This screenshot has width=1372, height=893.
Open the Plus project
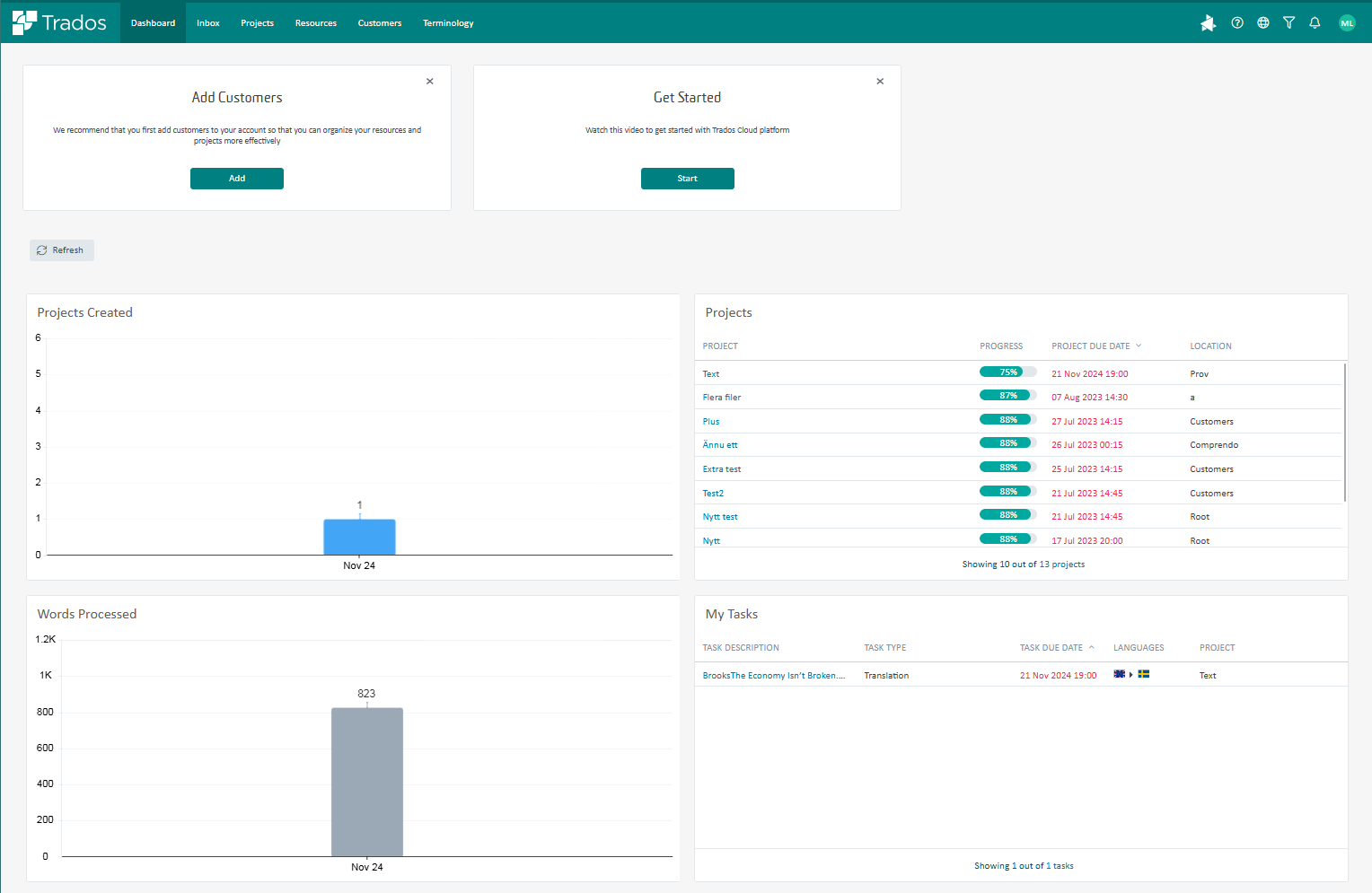[711, 422]
